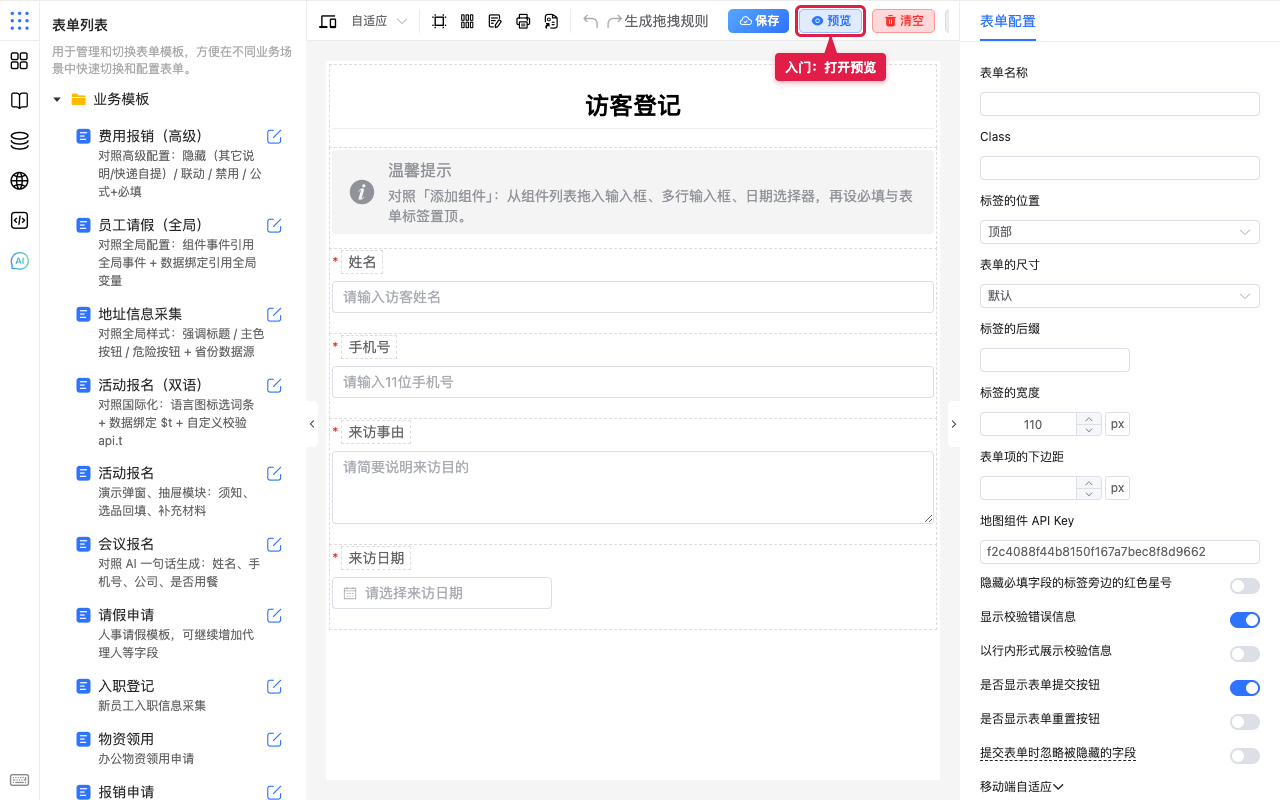Open the 表单的尺寸 dropdown showing 默认
Image resolution: width=1280 pixels, height=800 pixels.
[x=1119, y=296]
